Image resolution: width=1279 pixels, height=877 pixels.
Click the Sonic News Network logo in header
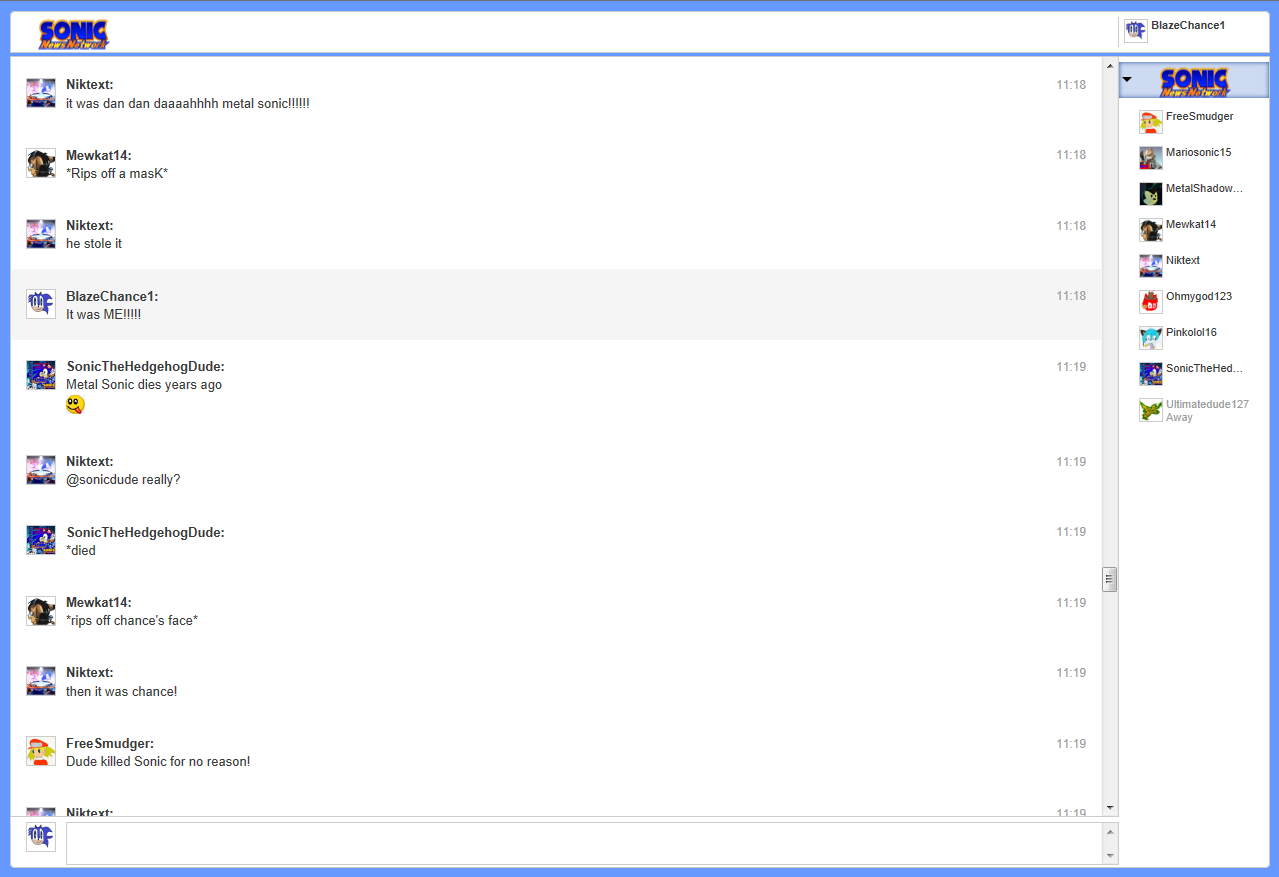click(74, 34)
